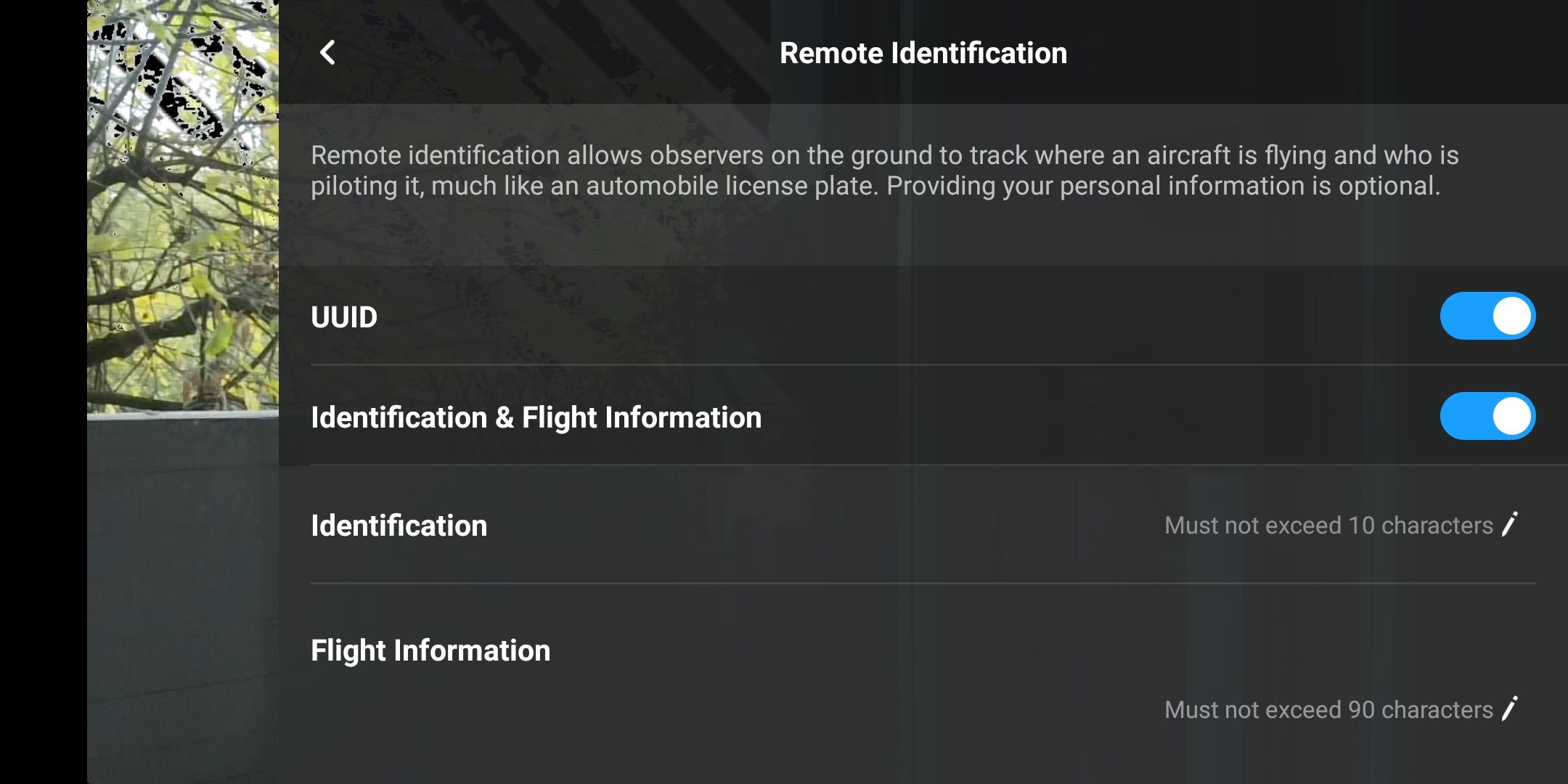The width and height of the screenshot is (1568, 784).
Task: Tap the divider line below the Identification row
Action: 922,583
